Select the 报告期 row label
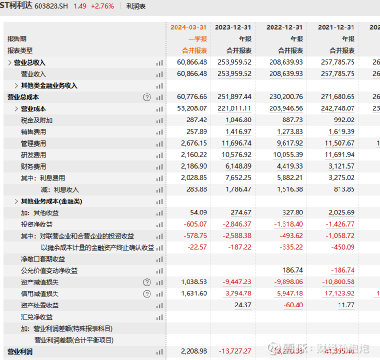The image size is (380, 360). coord(17,39)
